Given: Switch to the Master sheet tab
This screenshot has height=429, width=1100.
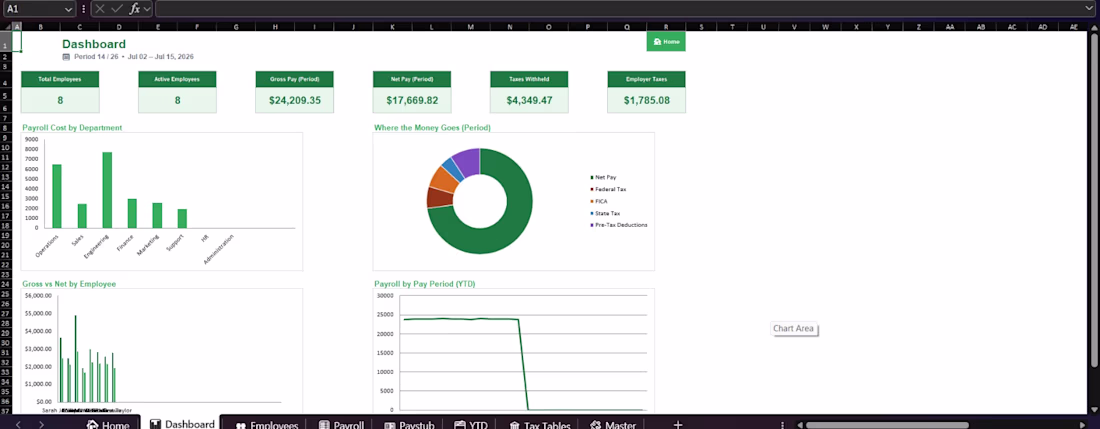Looking at the screenshot, I should point(613,425).
